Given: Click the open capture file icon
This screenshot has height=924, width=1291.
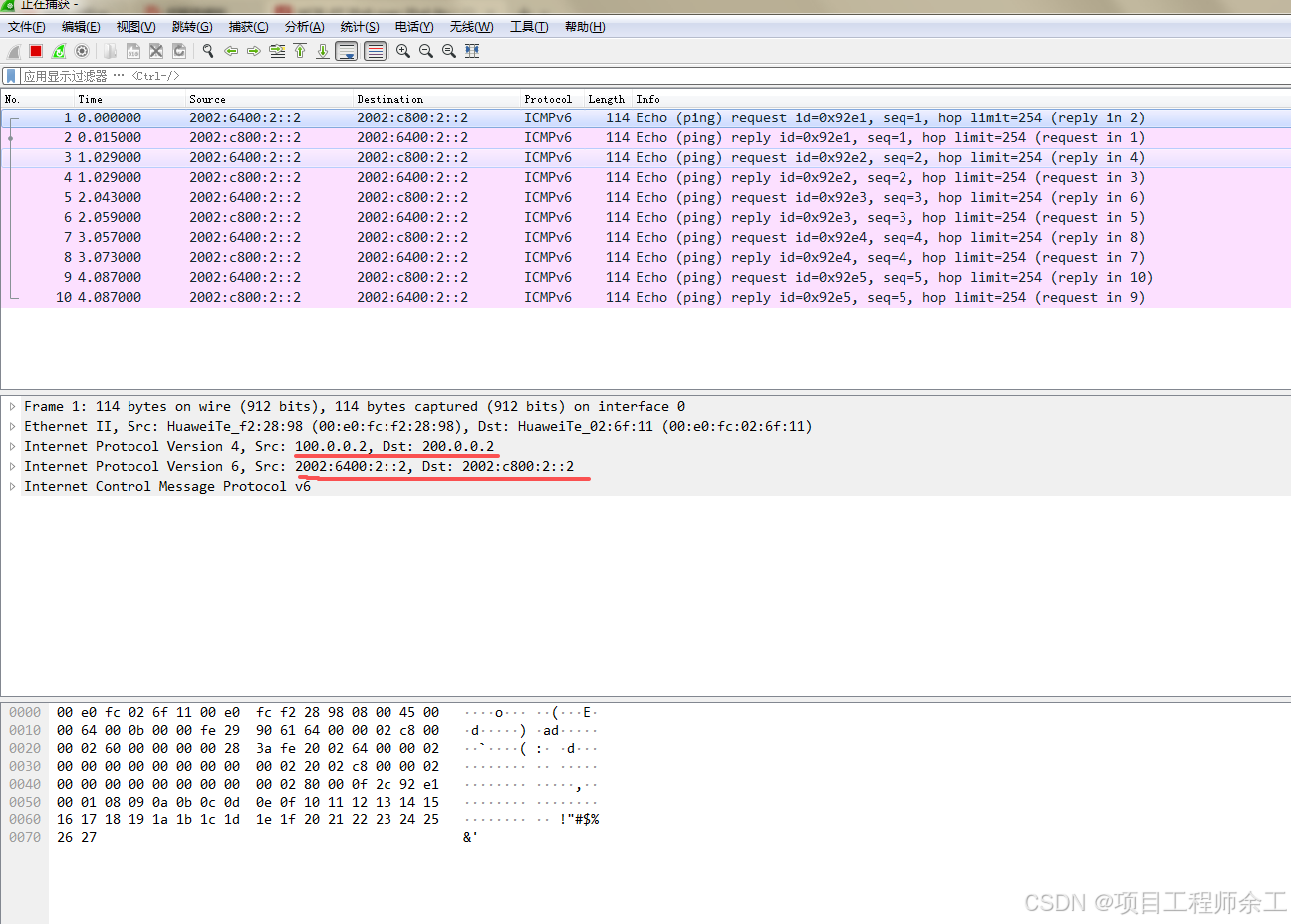Looking at the screenshot, I should coord(111,51).
